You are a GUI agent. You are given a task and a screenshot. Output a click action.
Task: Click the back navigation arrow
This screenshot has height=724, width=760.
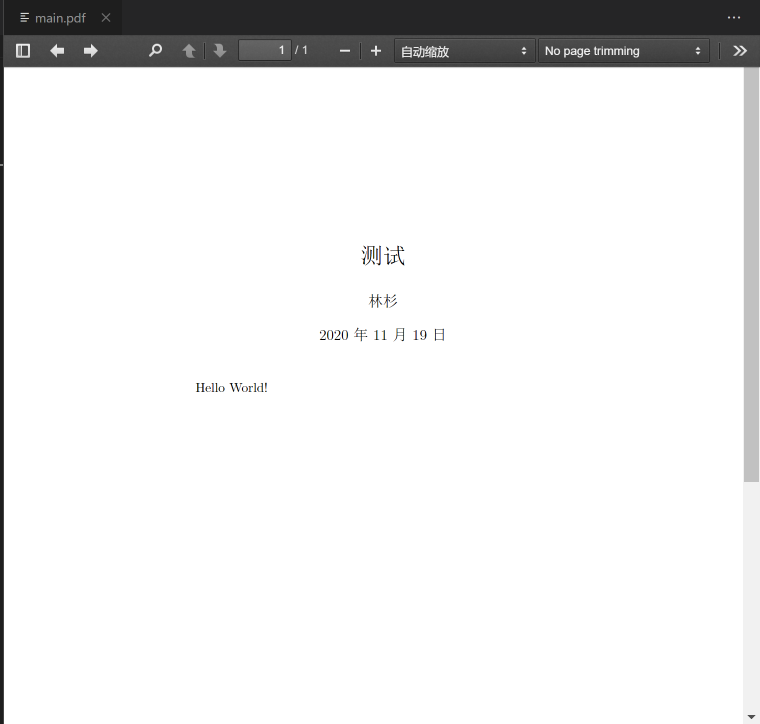(57, 51)
